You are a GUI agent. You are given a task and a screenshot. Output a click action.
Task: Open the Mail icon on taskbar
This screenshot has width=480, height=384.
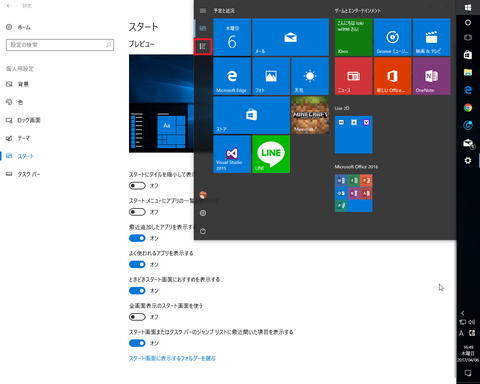pos(468,143)
